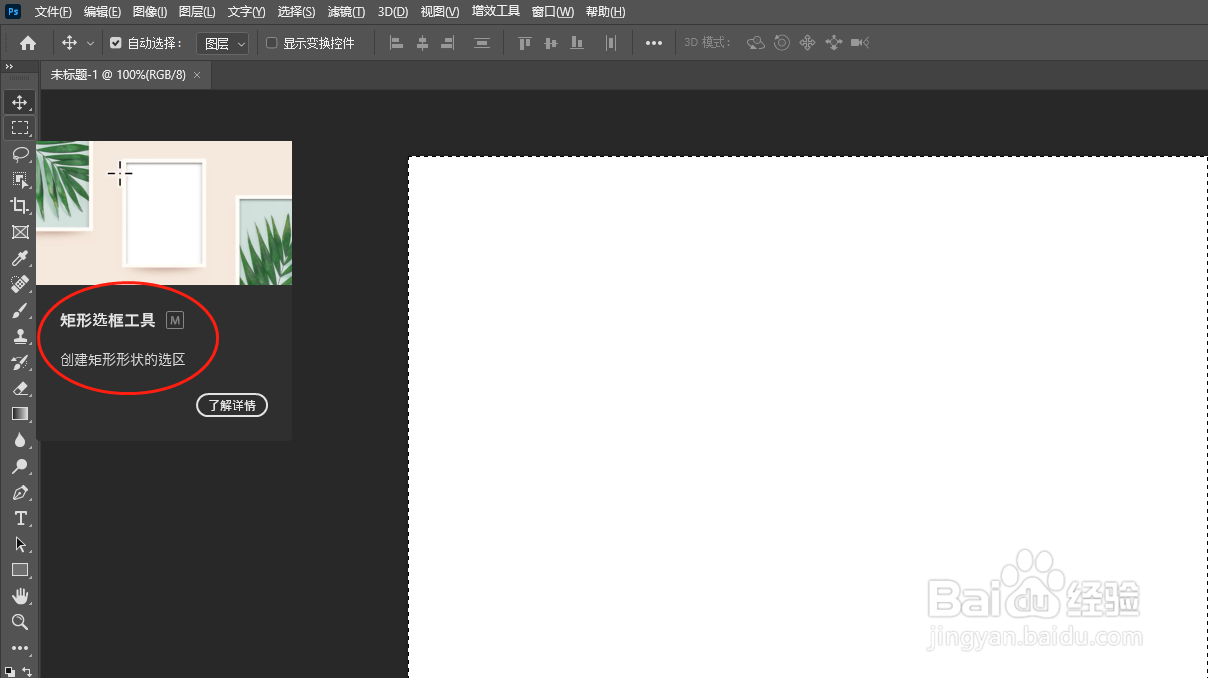
Task: Click align bottom edges icon
Action: click(x=576, y=43)
